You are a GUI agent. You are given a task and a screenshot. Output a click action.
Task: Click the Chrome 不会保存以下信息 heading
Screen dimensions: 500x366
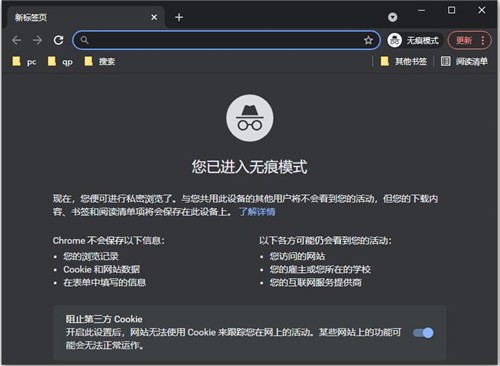[109, 240]
